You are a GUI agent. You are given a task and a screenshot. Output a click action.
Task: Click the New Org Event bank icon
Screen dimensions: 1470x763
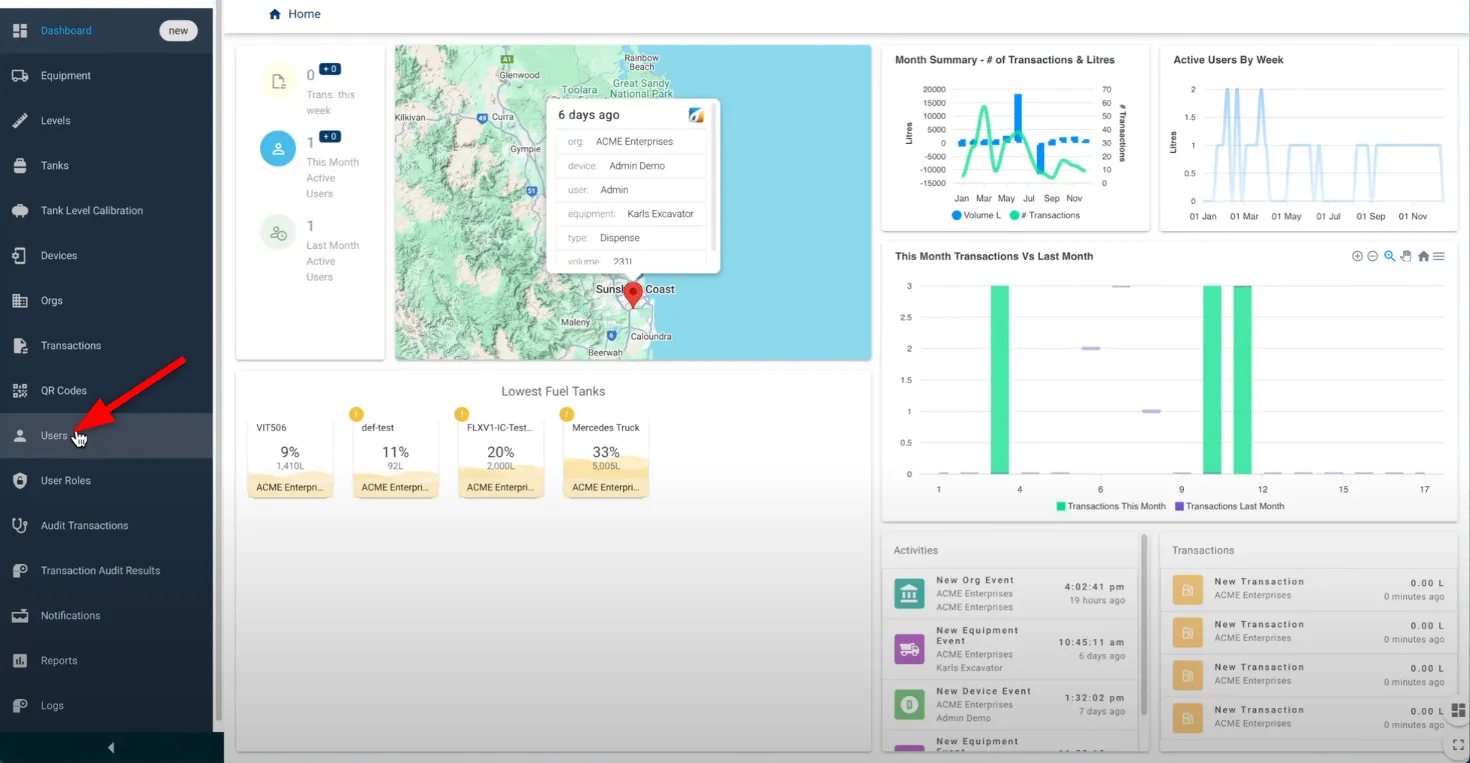pyautogui.click(x=909, y=593)
